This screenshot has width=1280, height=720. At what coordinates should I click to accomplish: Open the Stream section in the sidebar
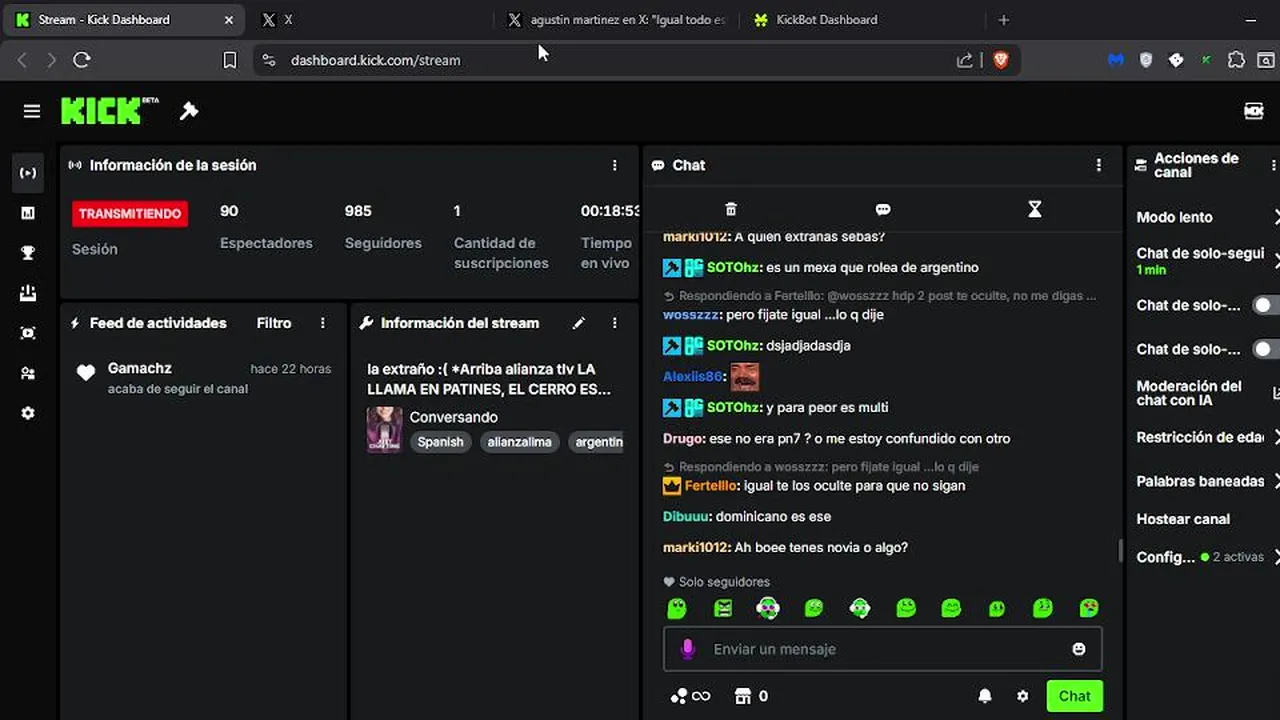click(x=28, y=173)
